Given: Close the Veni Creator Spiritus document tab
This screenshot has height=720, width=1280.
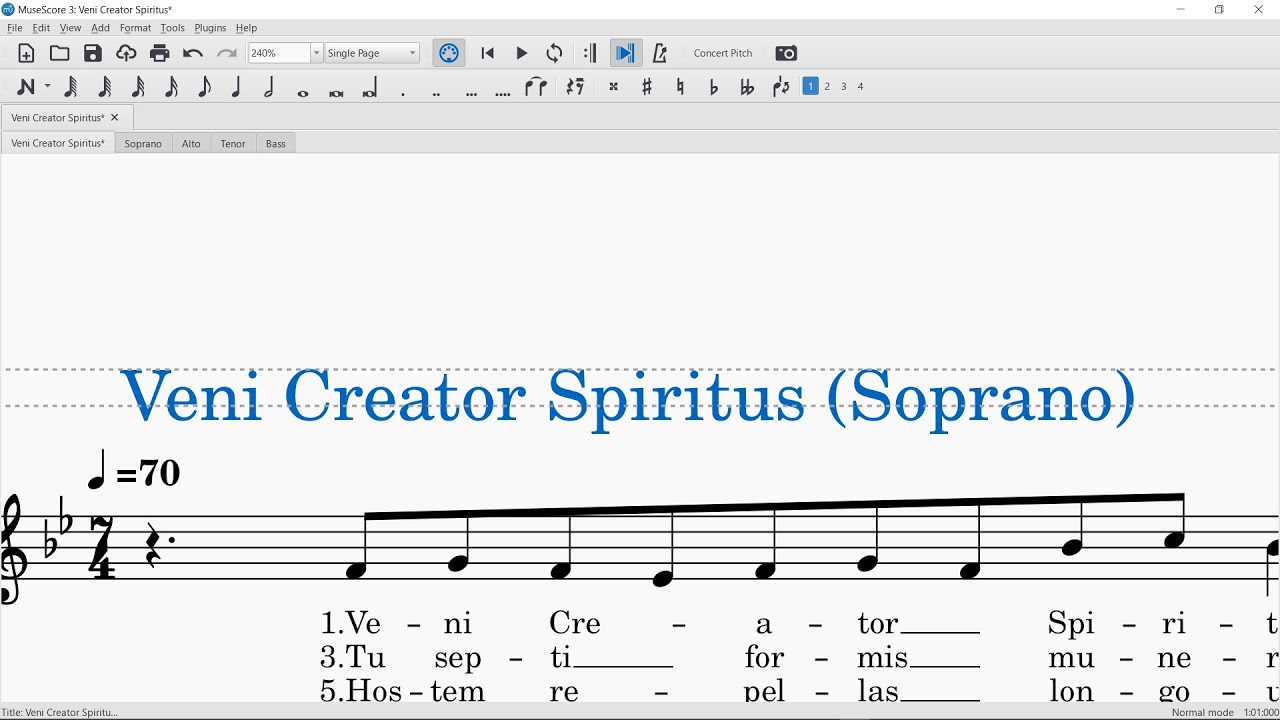Looking at the screenshot, I should pos(115,118).
